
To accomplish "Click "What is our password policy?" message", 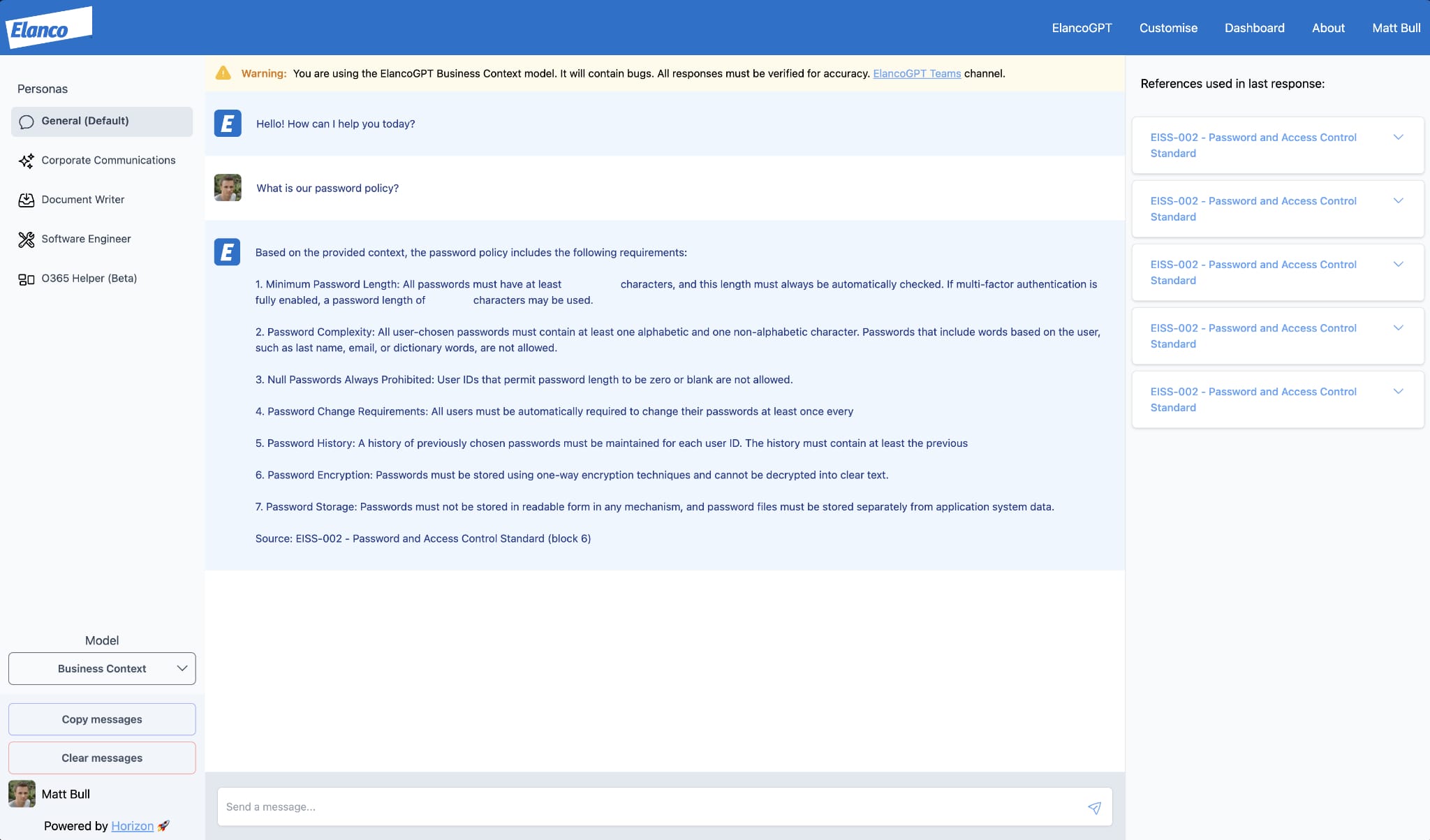I will pos(327,188).
